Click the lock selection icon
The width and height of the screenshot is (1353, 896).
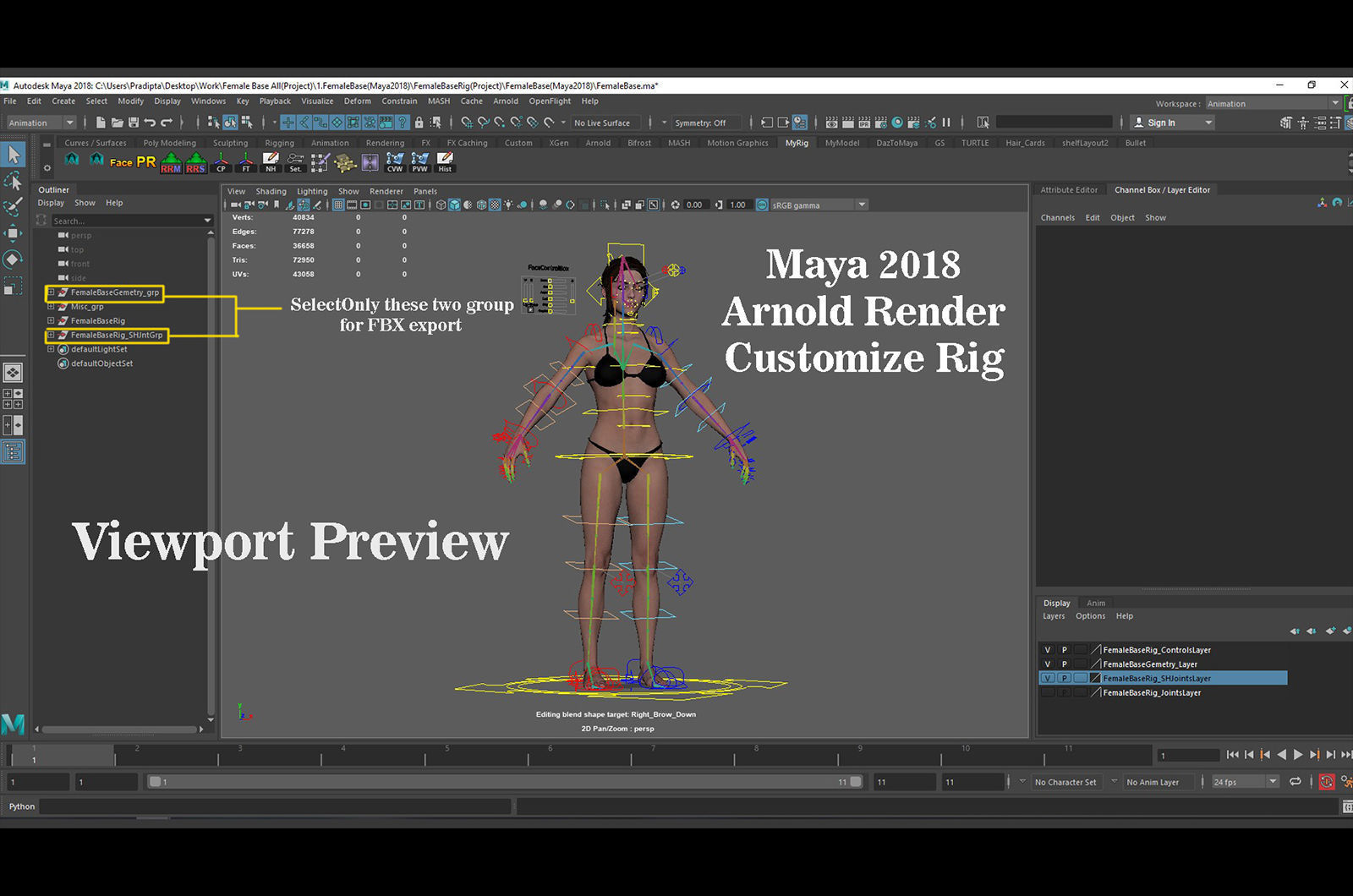(419, 123)
